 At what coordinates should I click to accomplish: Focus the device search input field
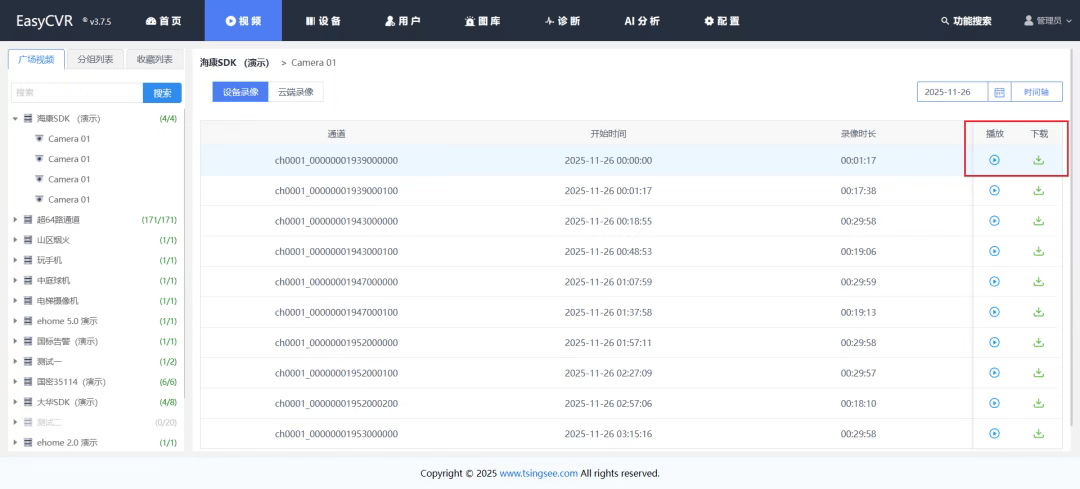(x=77, y=93)
